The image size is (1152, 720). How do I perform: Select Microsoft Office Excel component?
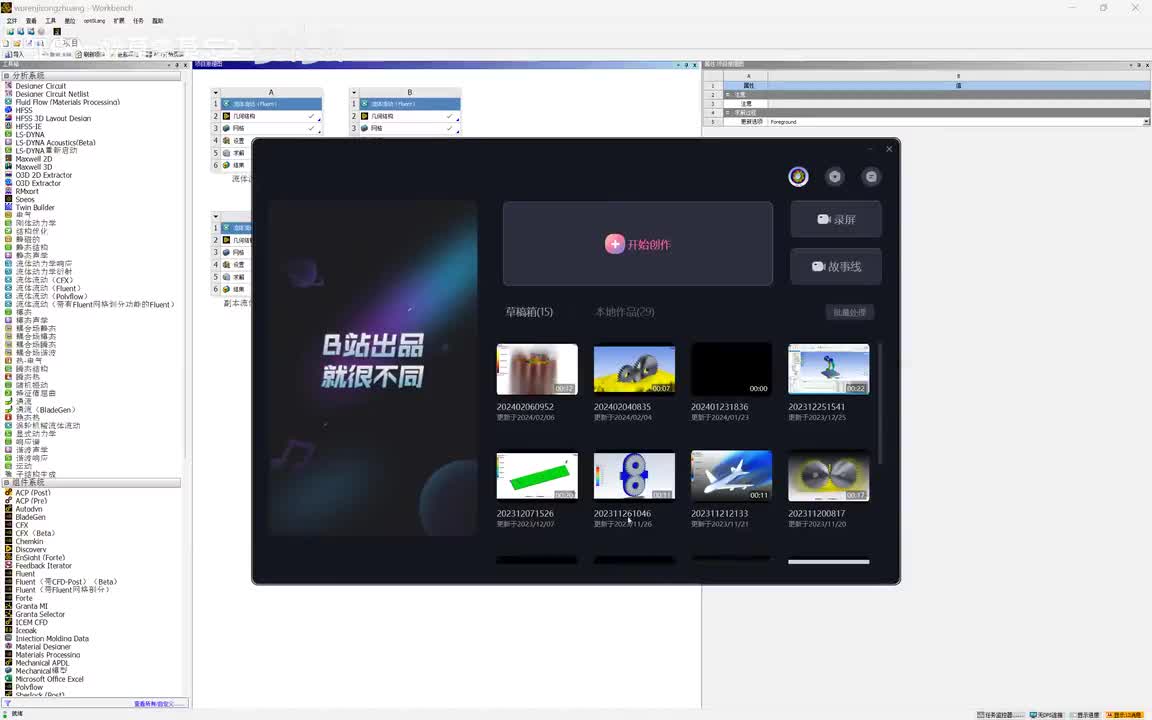(x=49, y=679)
